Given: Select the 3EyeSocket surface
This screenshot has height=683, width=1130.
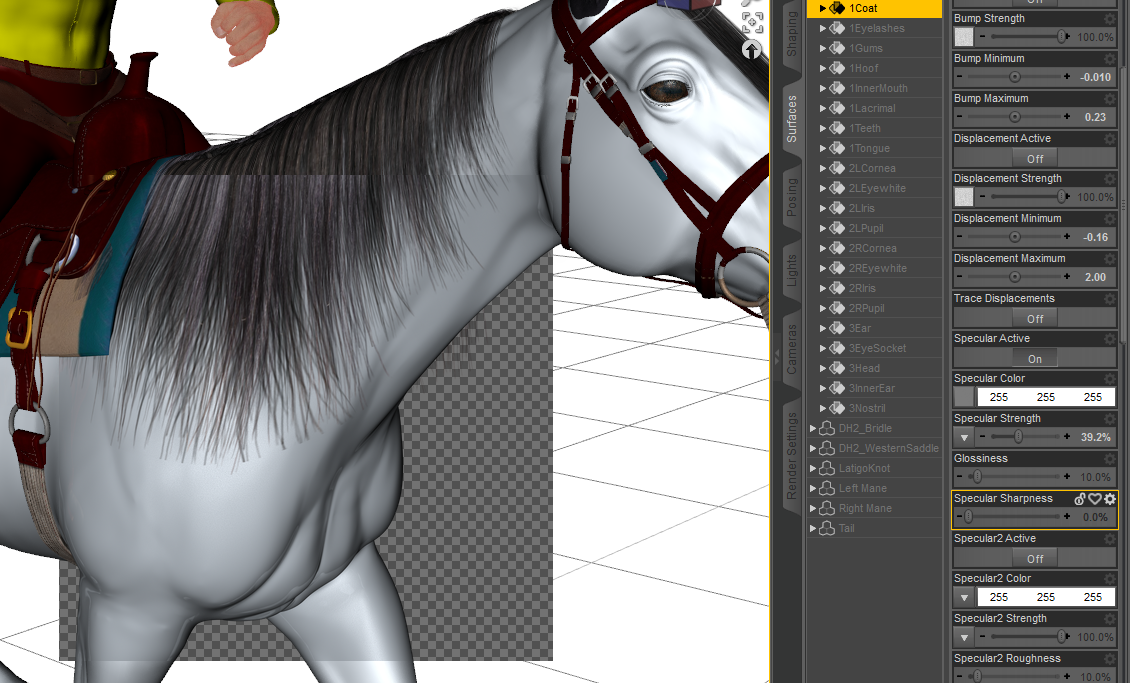Looking at the screenshot, I should 877,348.
